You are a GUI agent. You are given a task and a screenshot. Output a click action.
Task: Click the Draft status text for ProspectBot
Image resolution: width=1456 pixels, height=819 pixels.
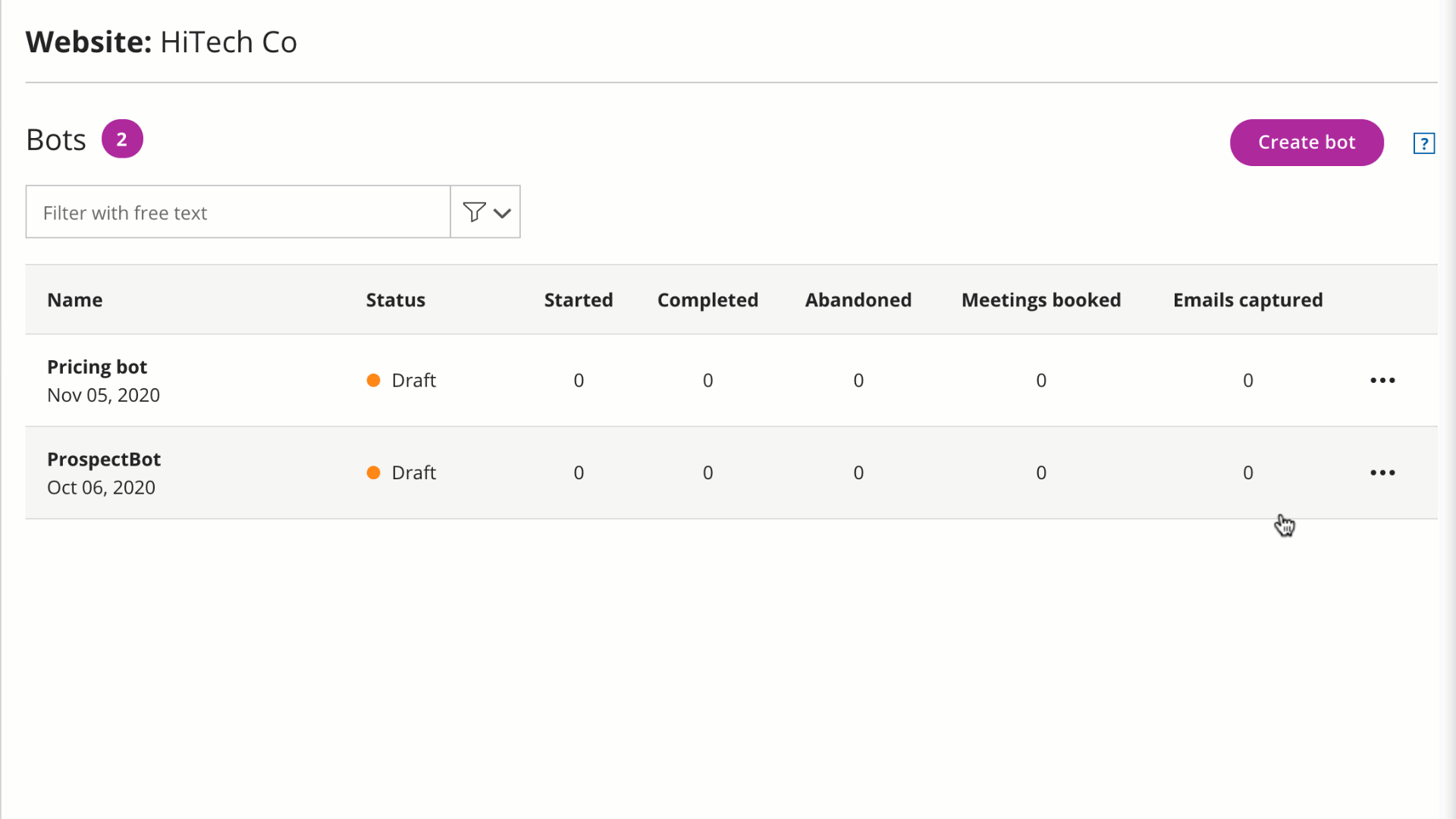(413, 472)
